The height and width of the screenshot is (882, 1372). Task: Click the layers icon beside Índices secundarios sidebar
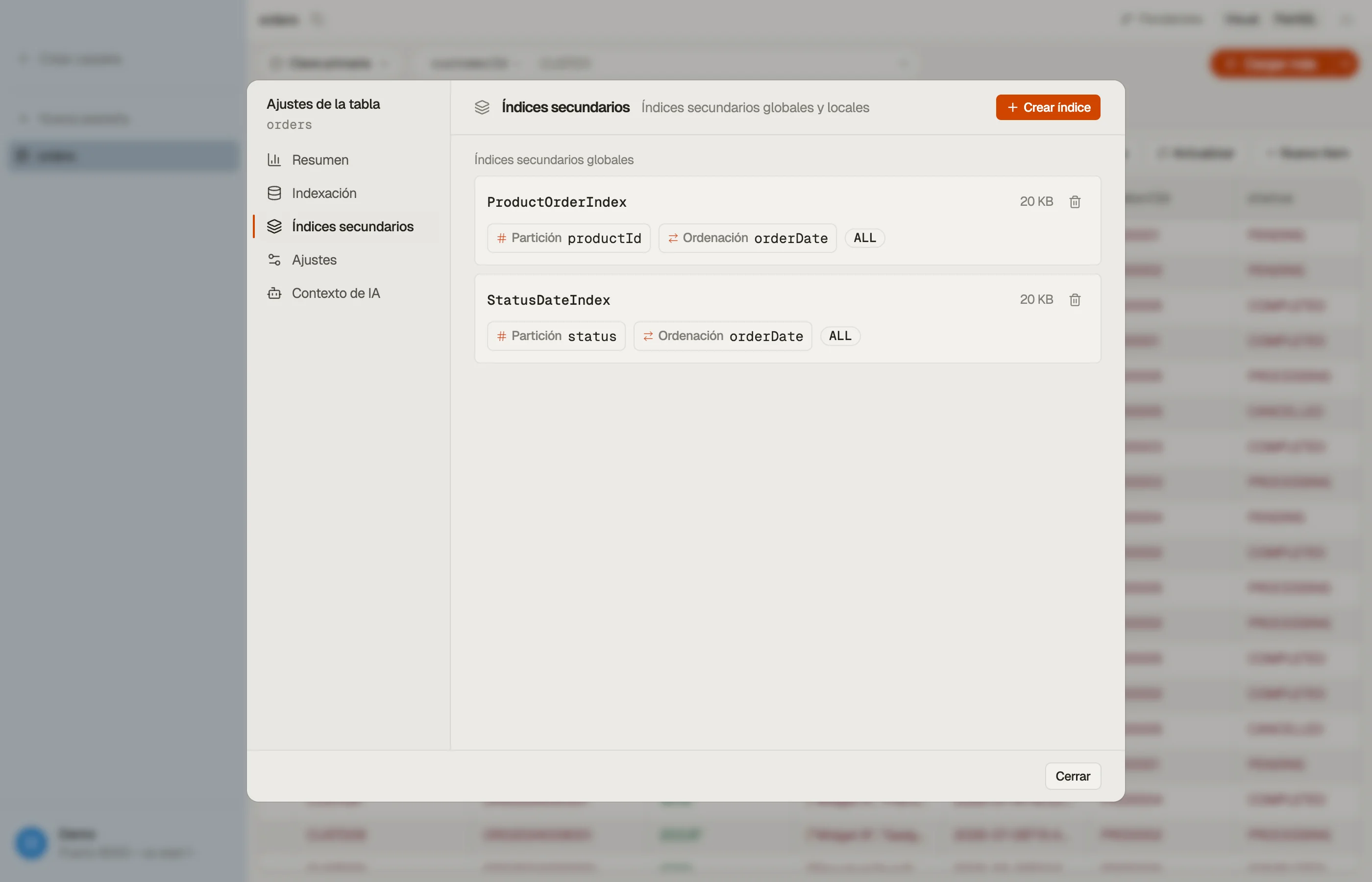point(274,226)
